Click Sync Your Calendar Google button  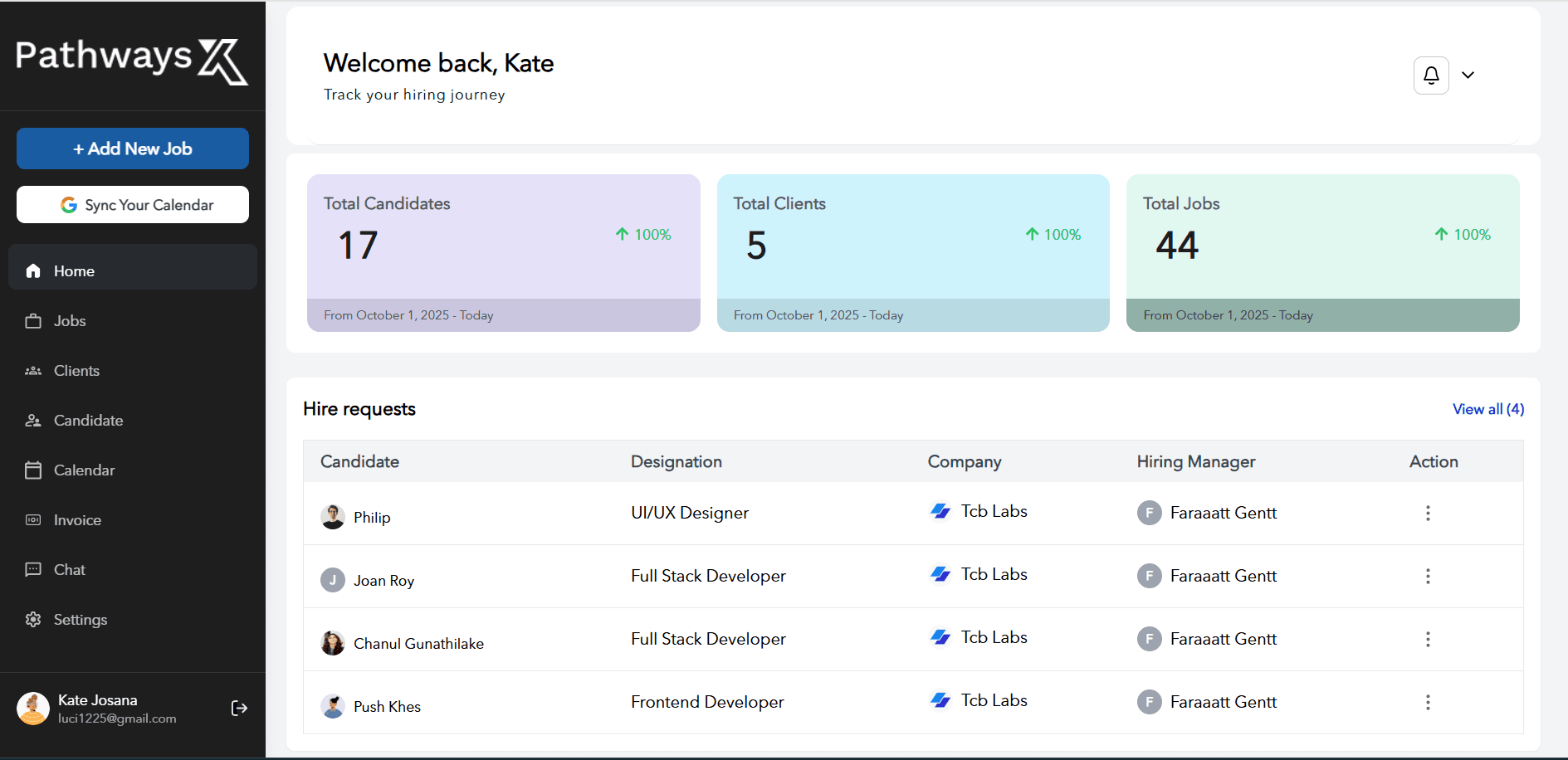tap(133, 204)
